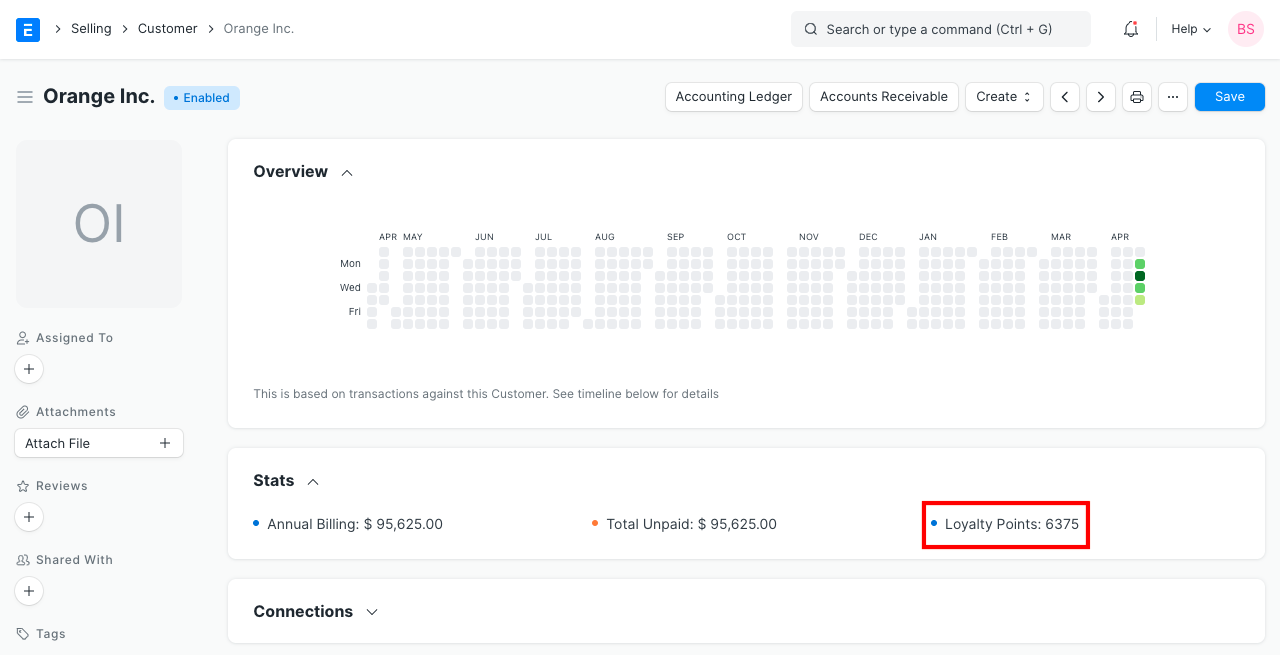Focus the search command bar

coord(940,29)
